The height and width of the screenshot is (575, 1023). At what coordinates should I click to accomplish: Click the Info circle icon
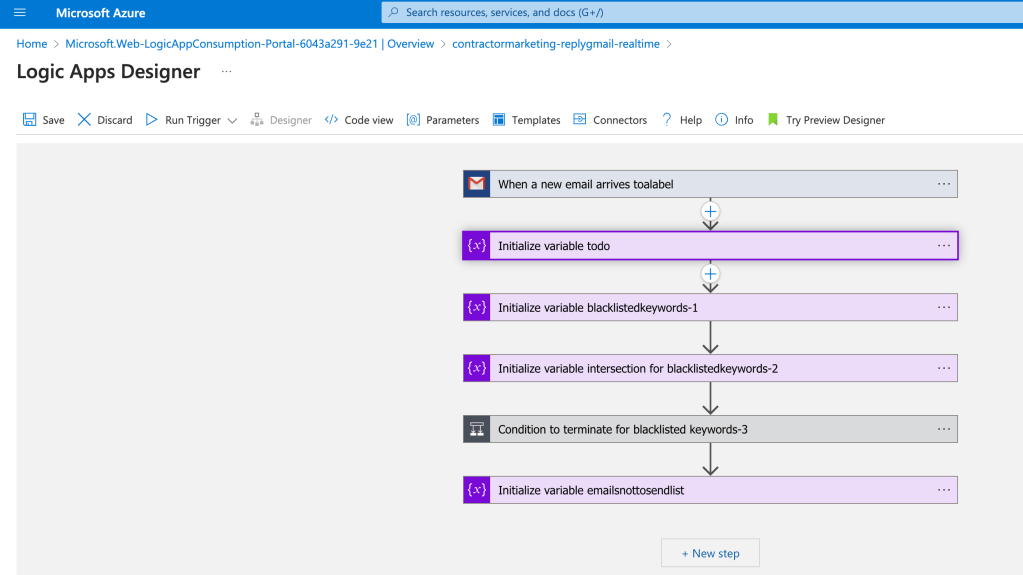pyautogui.click(x=721, y=119)
